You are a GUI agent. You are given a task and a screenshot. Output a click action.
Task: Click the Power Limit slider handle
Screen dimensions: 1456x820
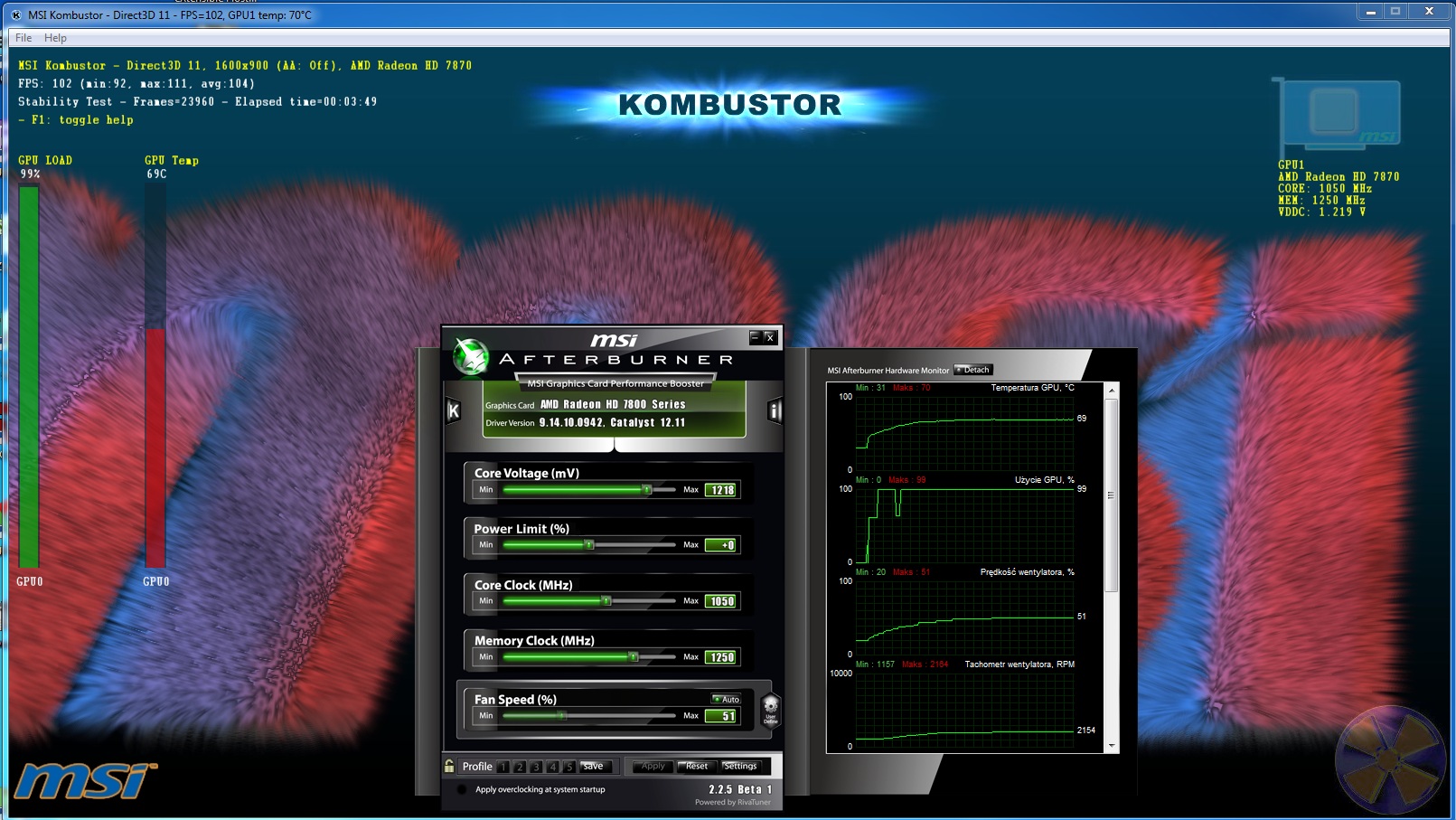pyautogui.click(x=589, y=544)
